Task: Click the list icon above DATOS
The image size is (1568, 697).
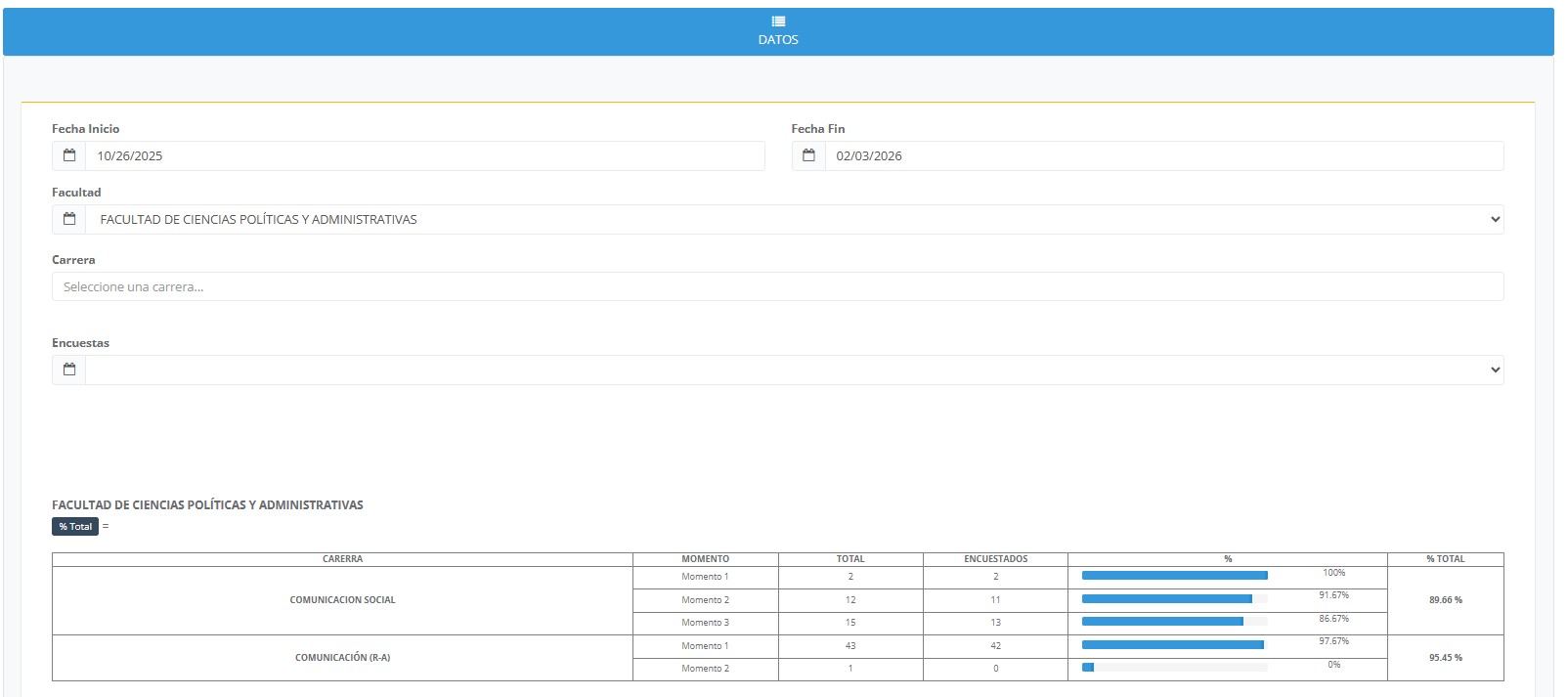Action: click(778, 22)
